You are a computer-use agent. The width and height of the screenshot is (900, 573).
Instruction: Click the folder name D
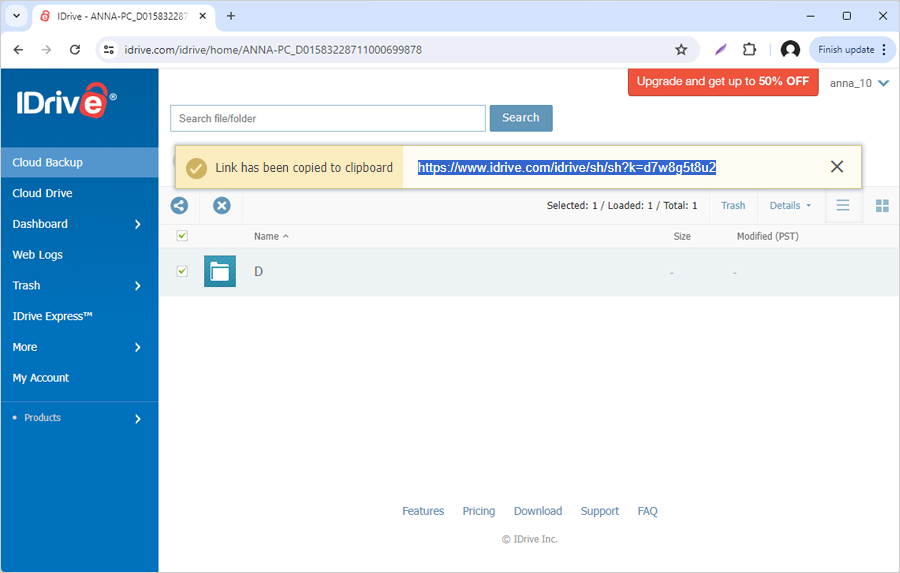258,272
